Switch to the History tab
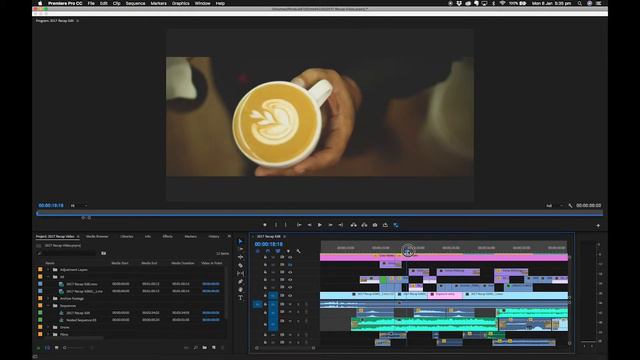The image size is (640, 360). 214,236
